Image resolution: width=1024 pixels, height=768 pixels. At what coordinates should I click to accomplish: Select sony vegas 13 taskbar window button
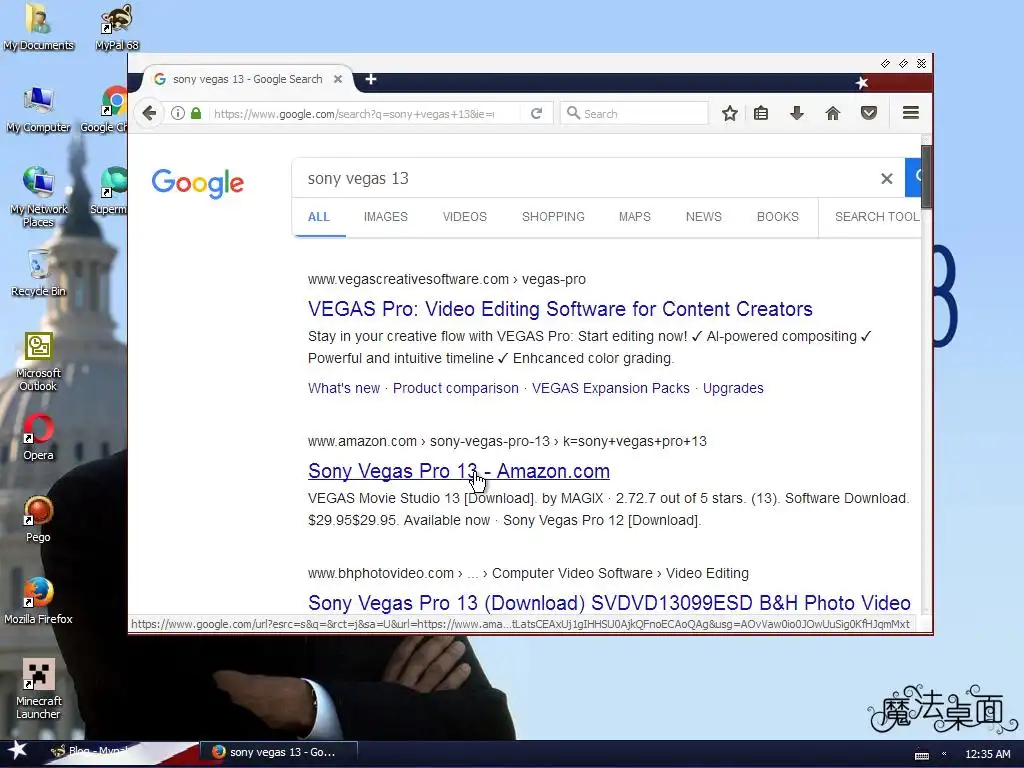(278, 752)
